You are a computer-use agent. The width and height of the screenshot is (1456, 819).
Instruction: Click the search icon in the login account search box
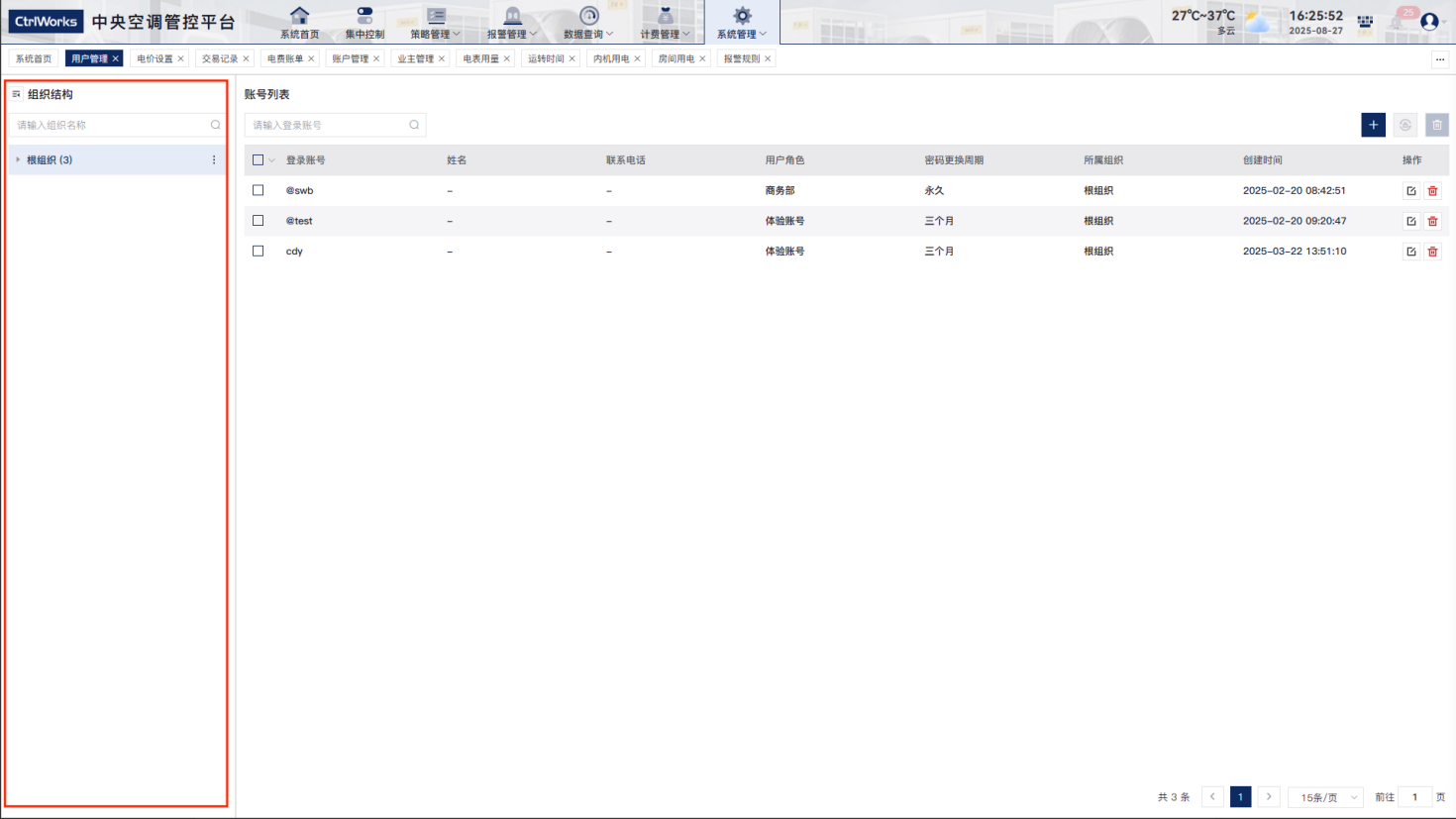[x=414, y=125]
